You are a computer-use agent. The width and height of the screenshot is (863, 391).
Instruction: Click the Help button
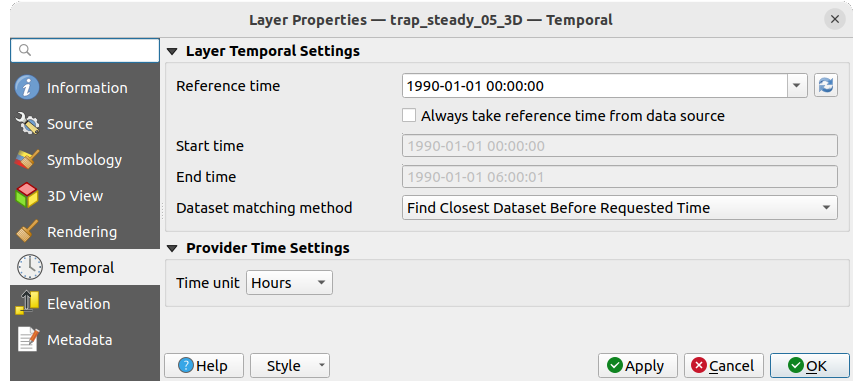(x=204, y=366)
